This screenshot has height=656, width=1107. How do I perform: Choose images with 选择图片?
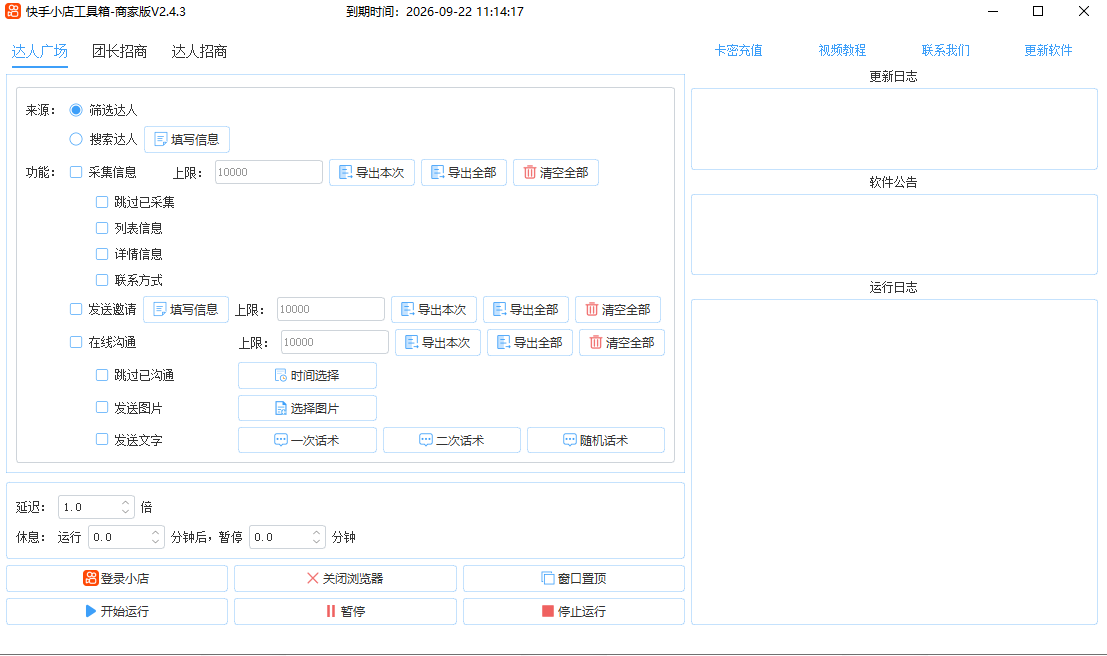point(307,408)
